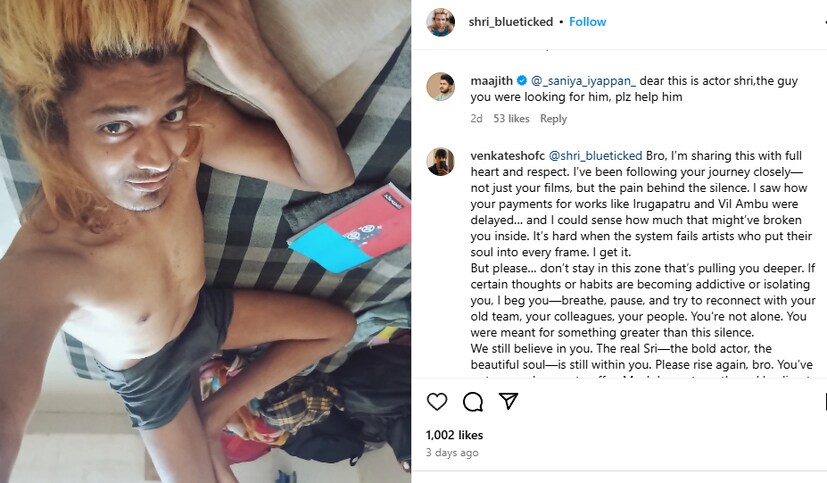827x483 pixels.
Task: Open venkateshofc's commenter avatar
Action: (440, 161)
